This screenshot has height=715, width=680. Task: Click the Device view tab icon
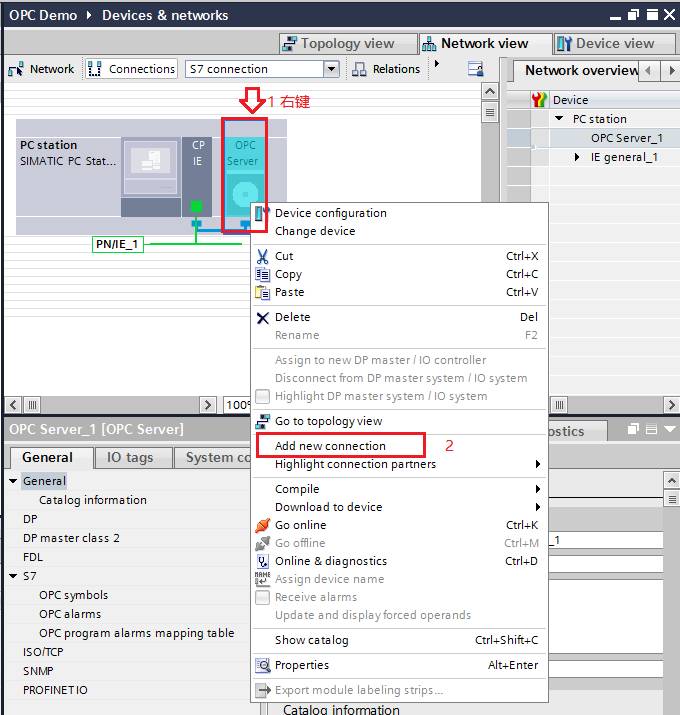tap(564, 43)
